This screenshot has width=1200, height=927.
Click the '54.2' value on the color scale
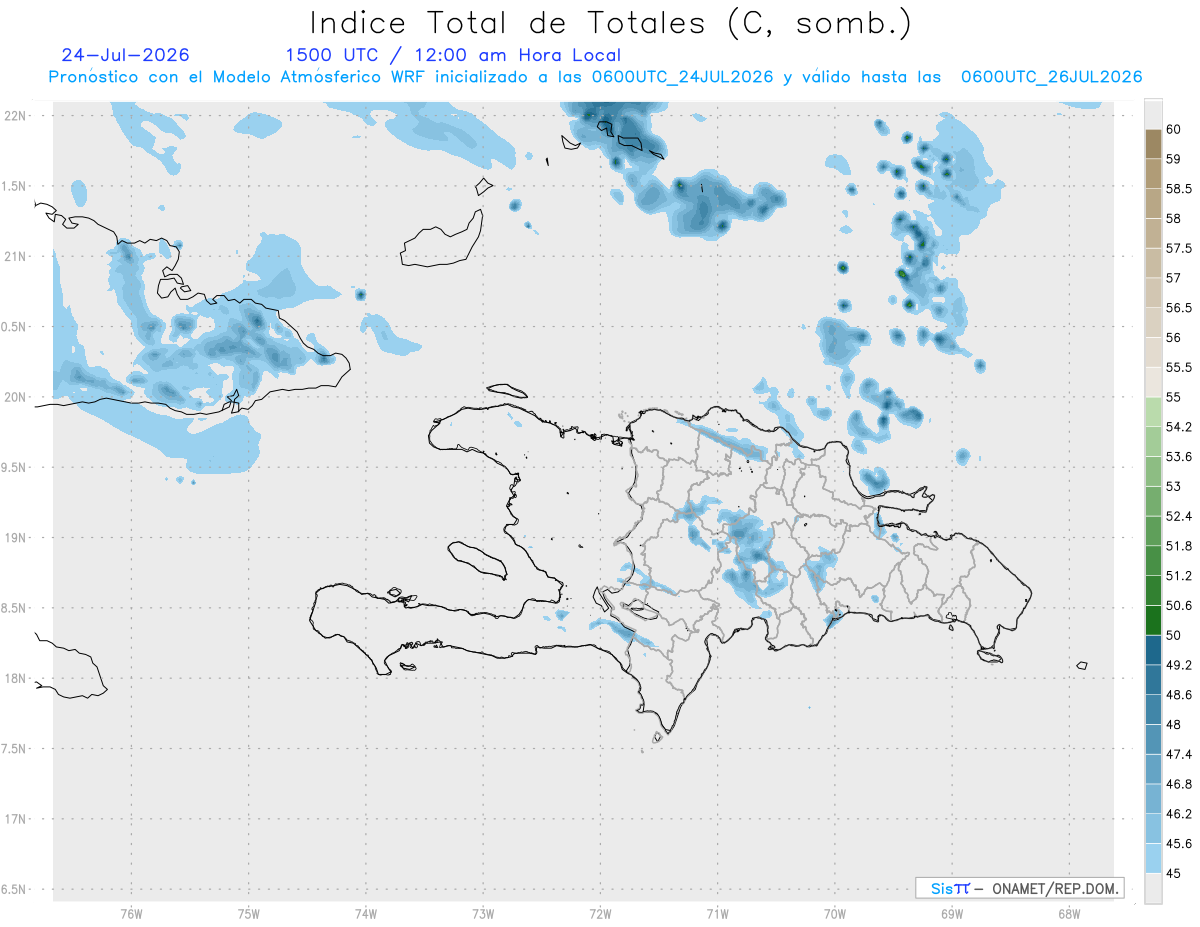pyautogui.click(x=1179, y=427)
